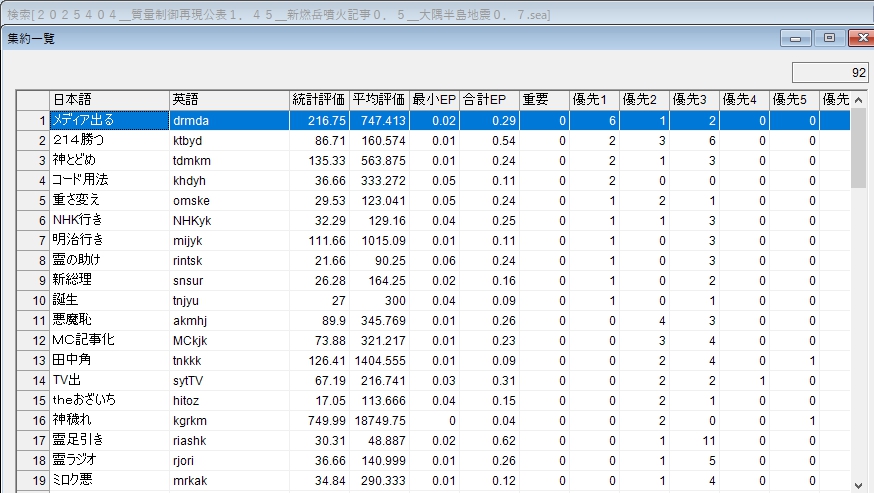Select the ミロク悪 cell
Image resolution: width=874 pixels, height=493 pixels.
[x=109, y=481]
